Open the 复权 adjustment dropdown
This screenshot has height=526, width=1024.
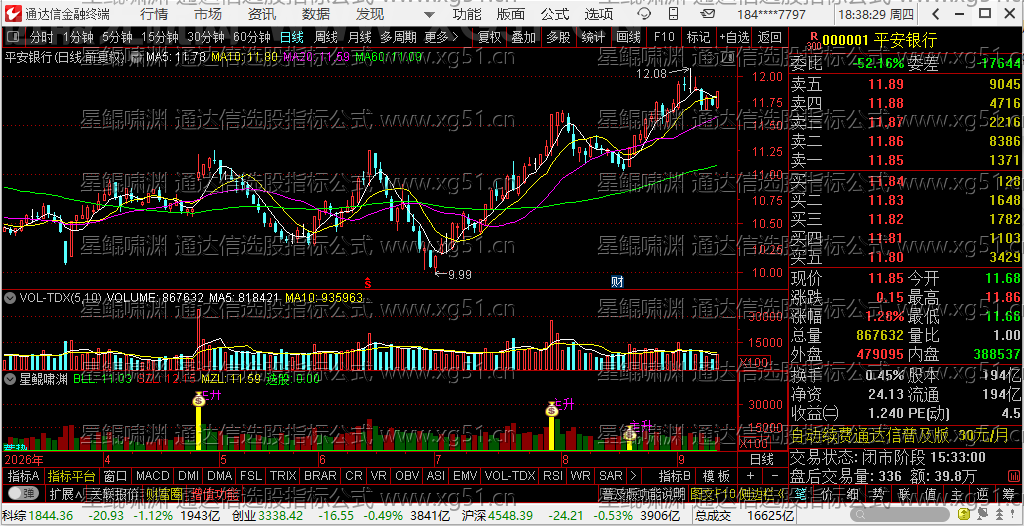tap(489, 37)
